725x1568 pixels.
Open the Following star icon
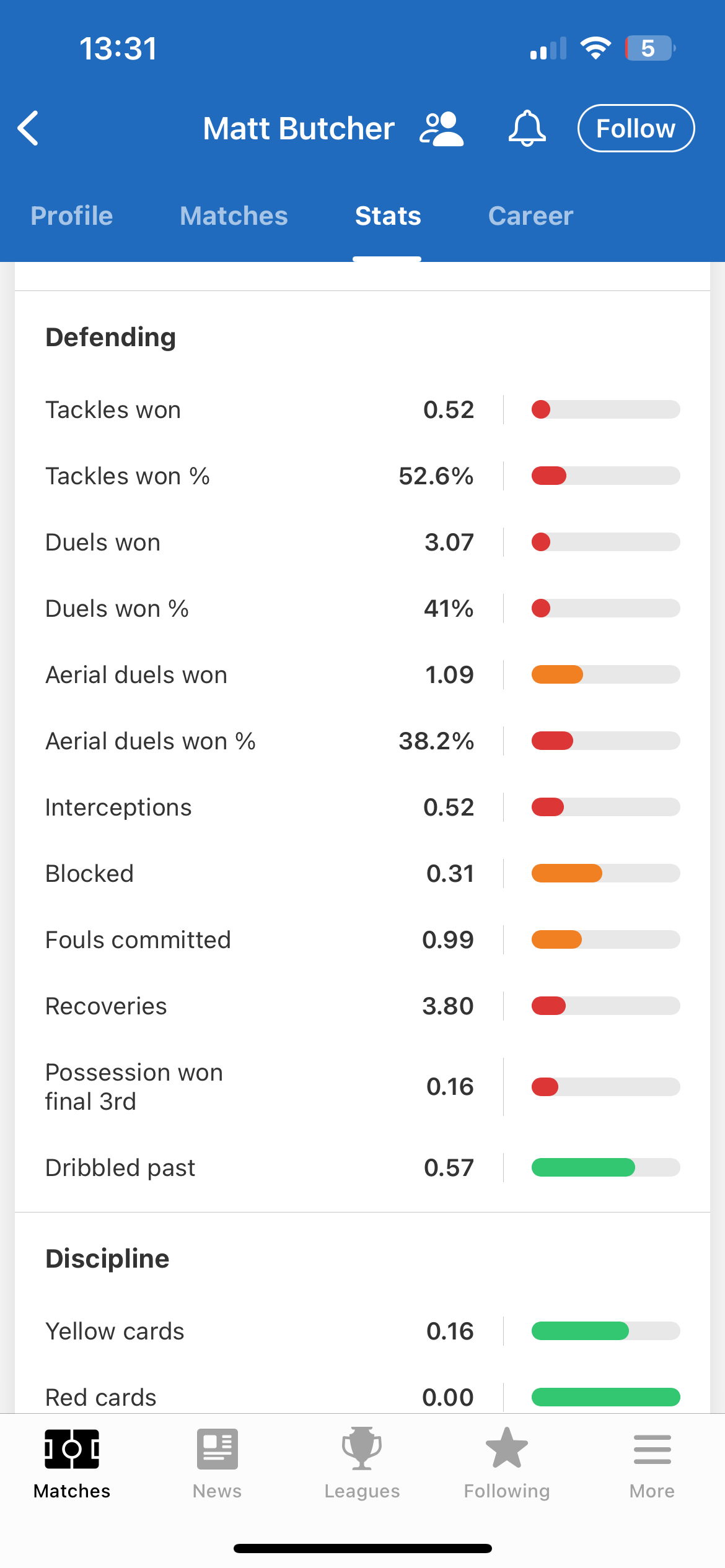(507, 1463)
